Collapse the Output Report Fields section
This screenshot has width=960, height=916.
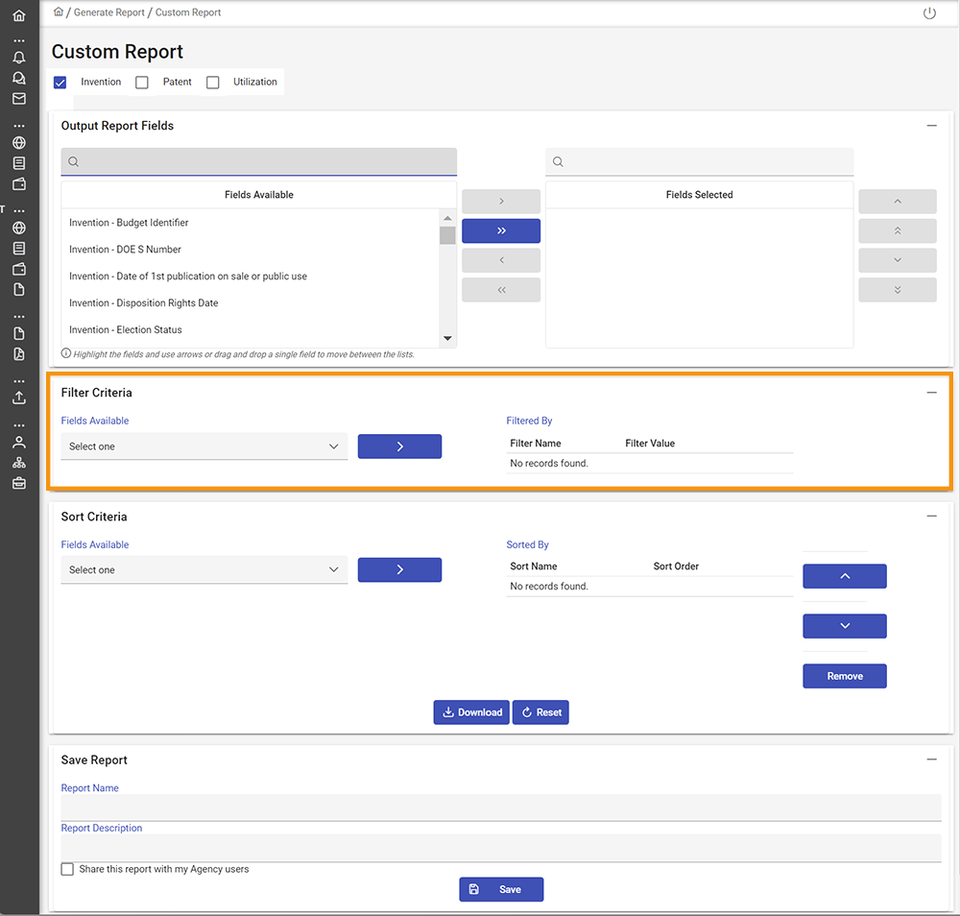point(932,125)
